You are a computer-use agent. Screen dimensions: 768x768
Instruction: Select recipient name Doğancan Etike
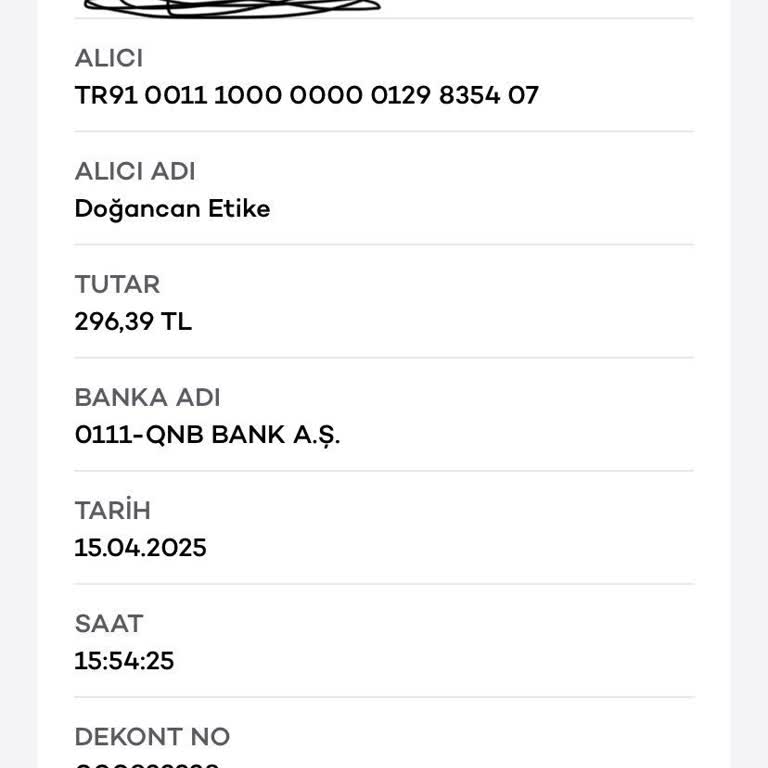tap(172, 209)
